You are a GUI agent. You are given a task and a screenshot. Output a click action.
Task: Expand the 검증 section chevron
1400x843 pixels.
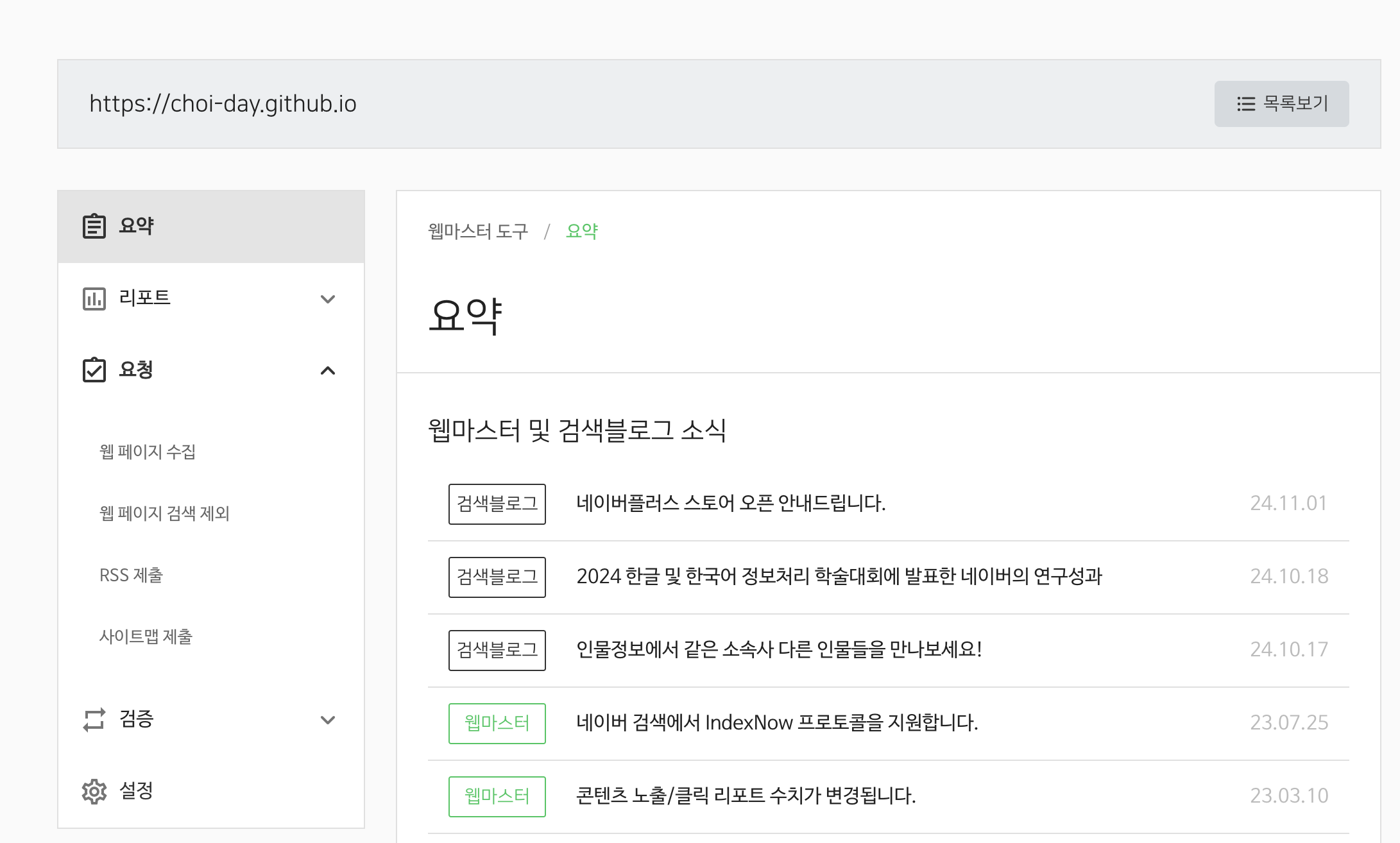tap(327, 720)
